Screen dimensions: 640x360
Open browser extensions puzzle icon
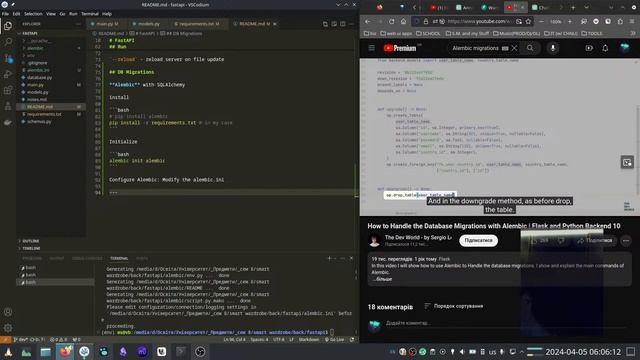[x=620, y=21]
